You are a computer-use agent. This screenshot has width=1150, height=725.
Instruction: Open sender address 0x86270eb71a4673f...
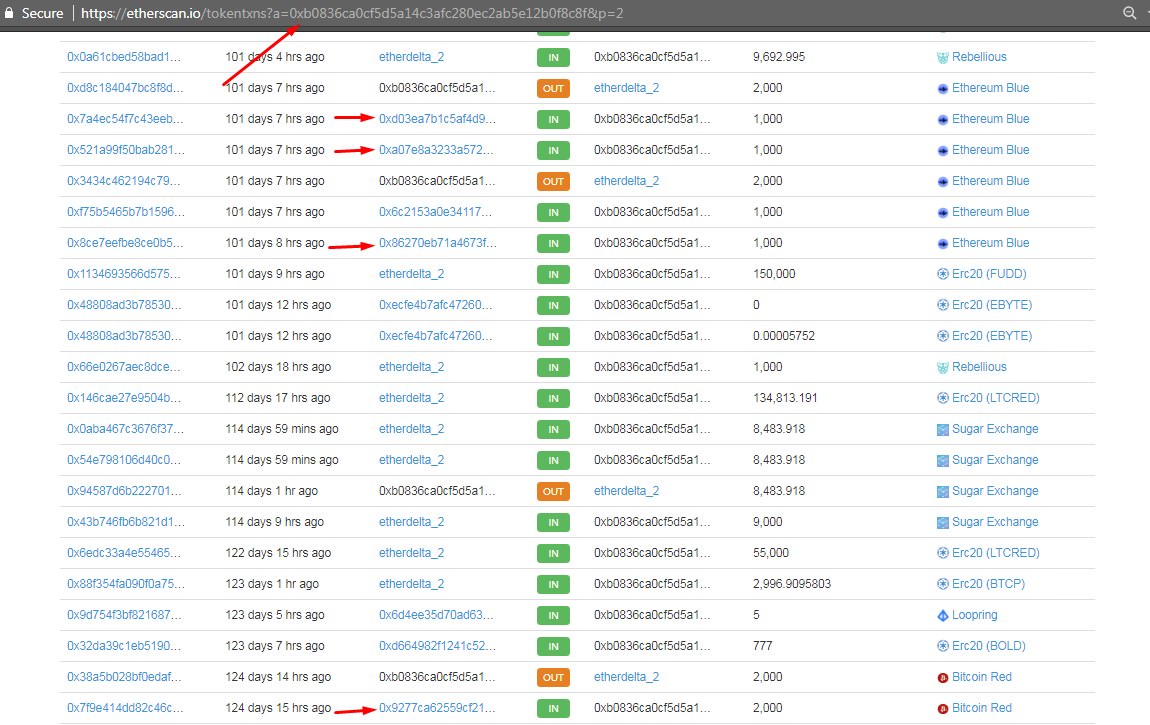click(438, 243)
